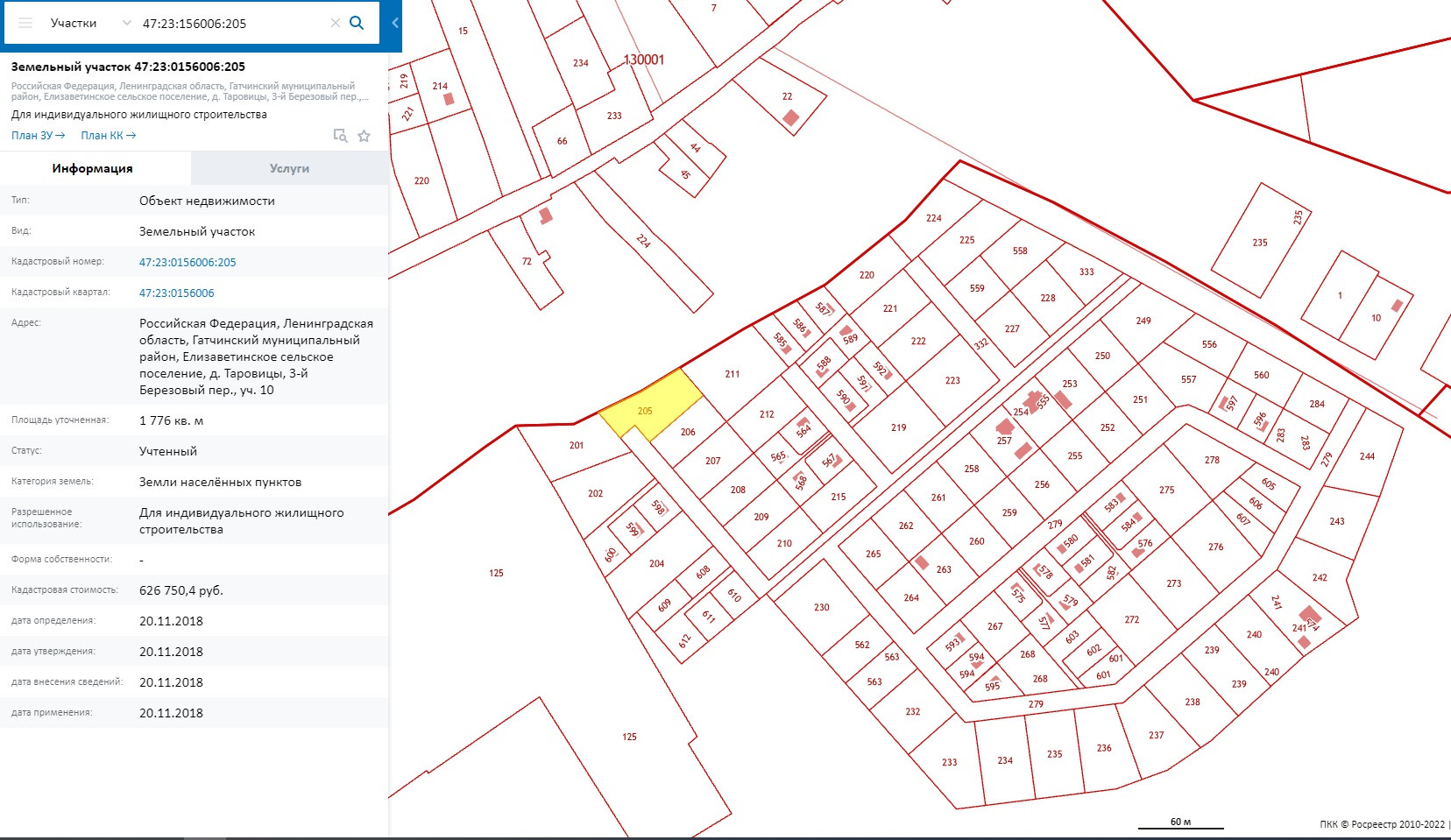The width and height of the screenshot is (1451, 840).
Task: Select parcel 249 on the map
Action: (1143, 321)
